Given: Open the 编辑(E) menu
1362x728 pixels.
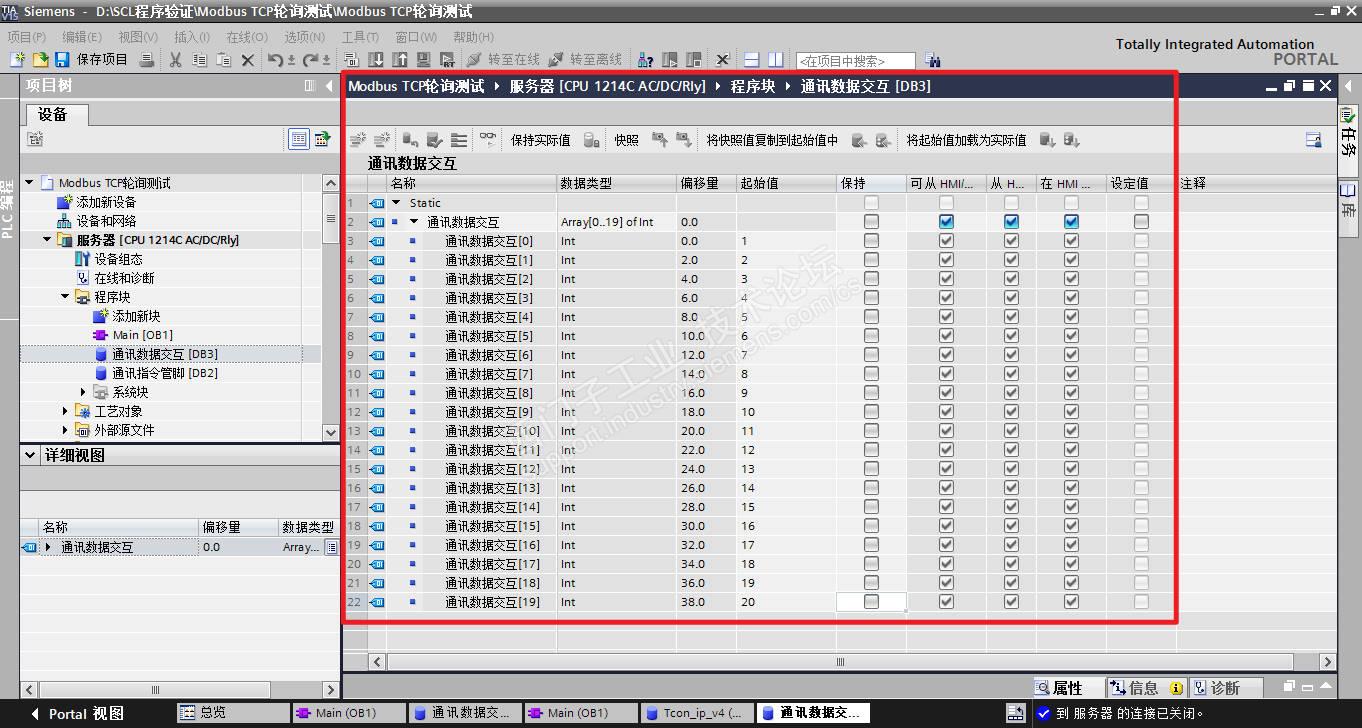Looking at the screenshot, I should (x=82, y=37).
